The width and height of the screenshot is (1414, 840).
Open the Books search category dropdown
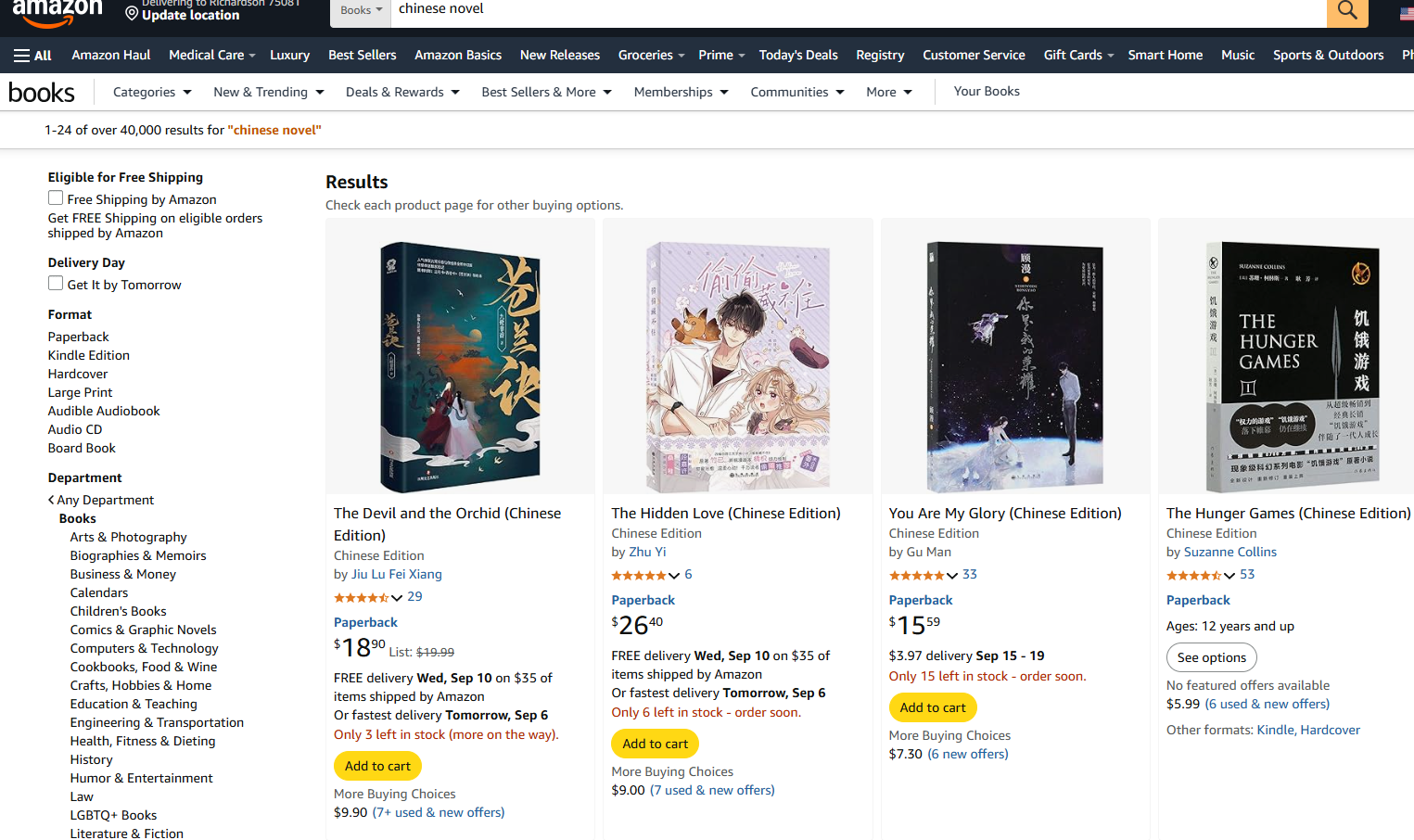pos(361,10)
